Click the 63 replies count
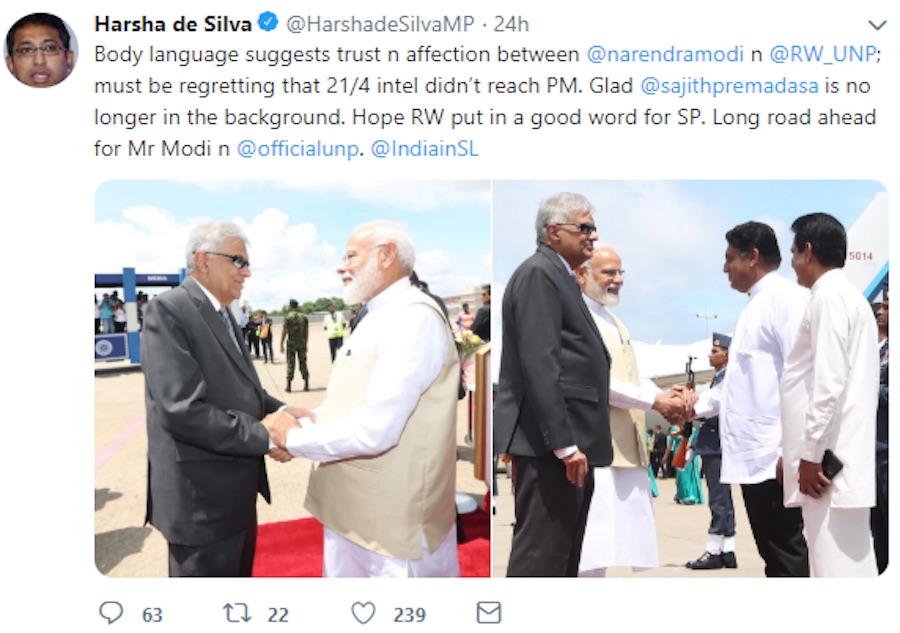Image resolution: width=900 pixels, height=633 pixels. point(152,615)
